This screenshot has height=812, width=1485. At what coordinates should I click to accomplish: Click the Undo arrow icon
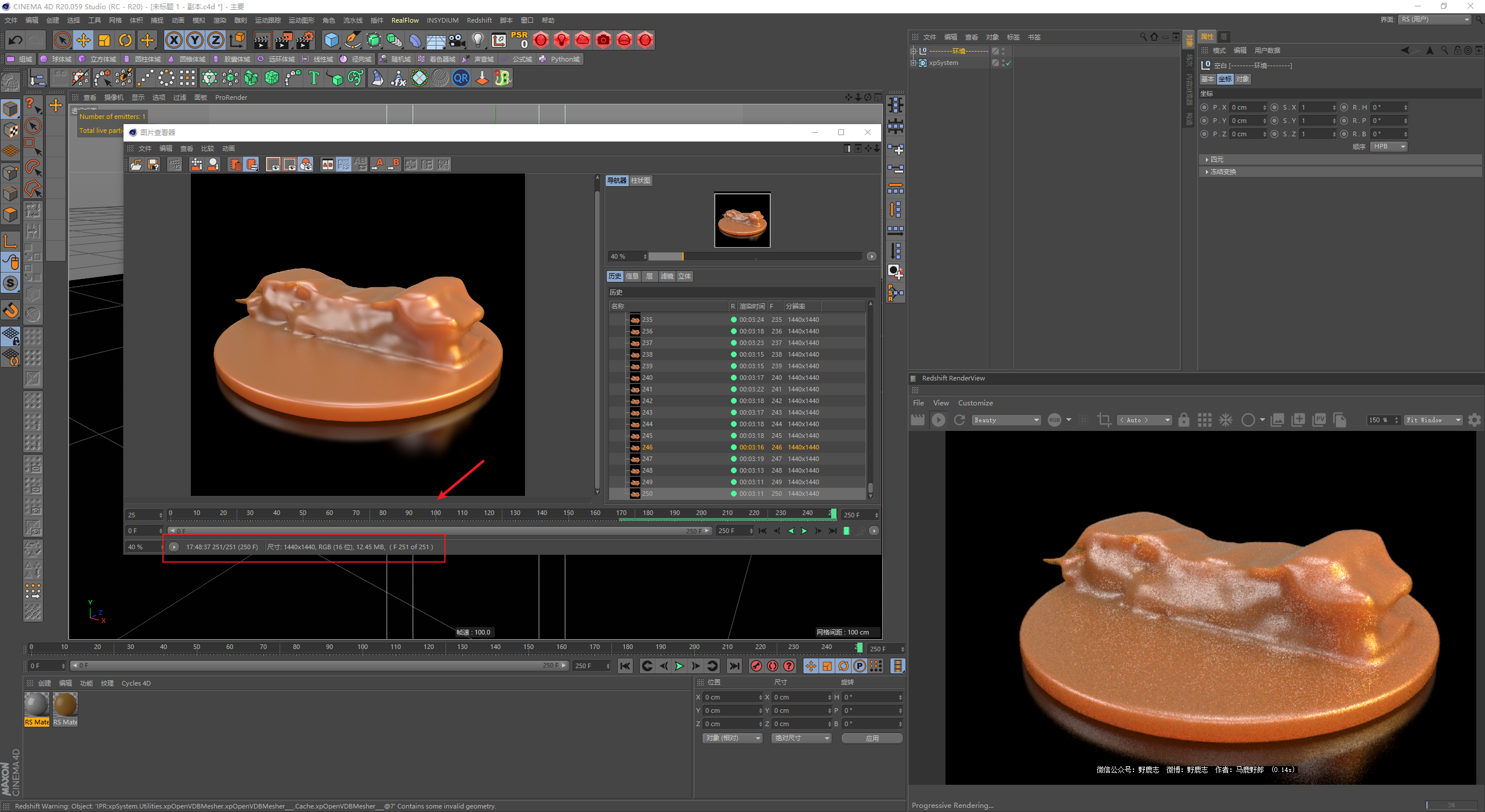click(16, 40)
